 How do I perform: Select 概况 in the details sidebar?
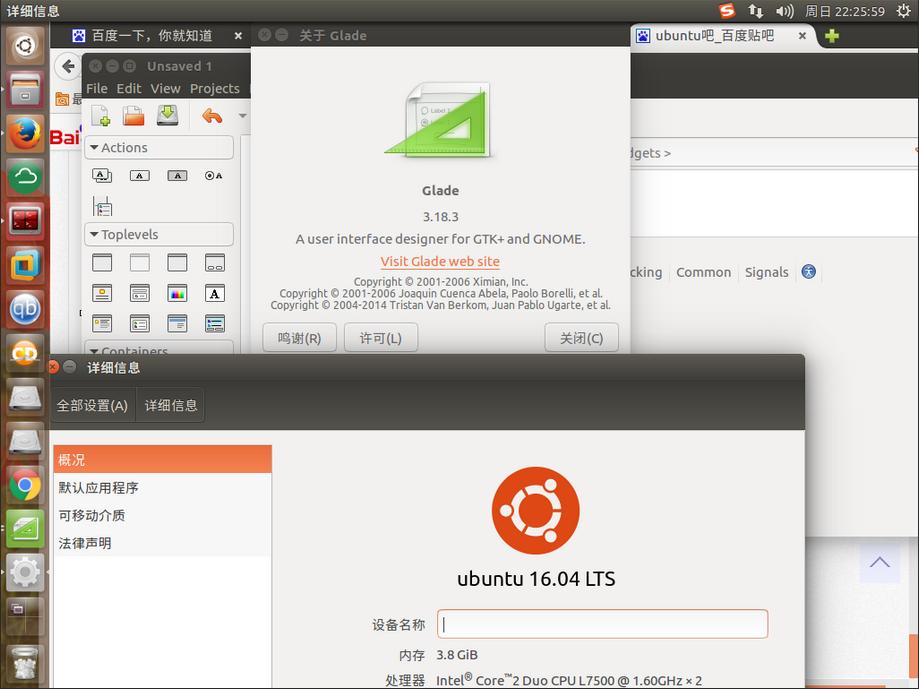(x=162, y=459)
